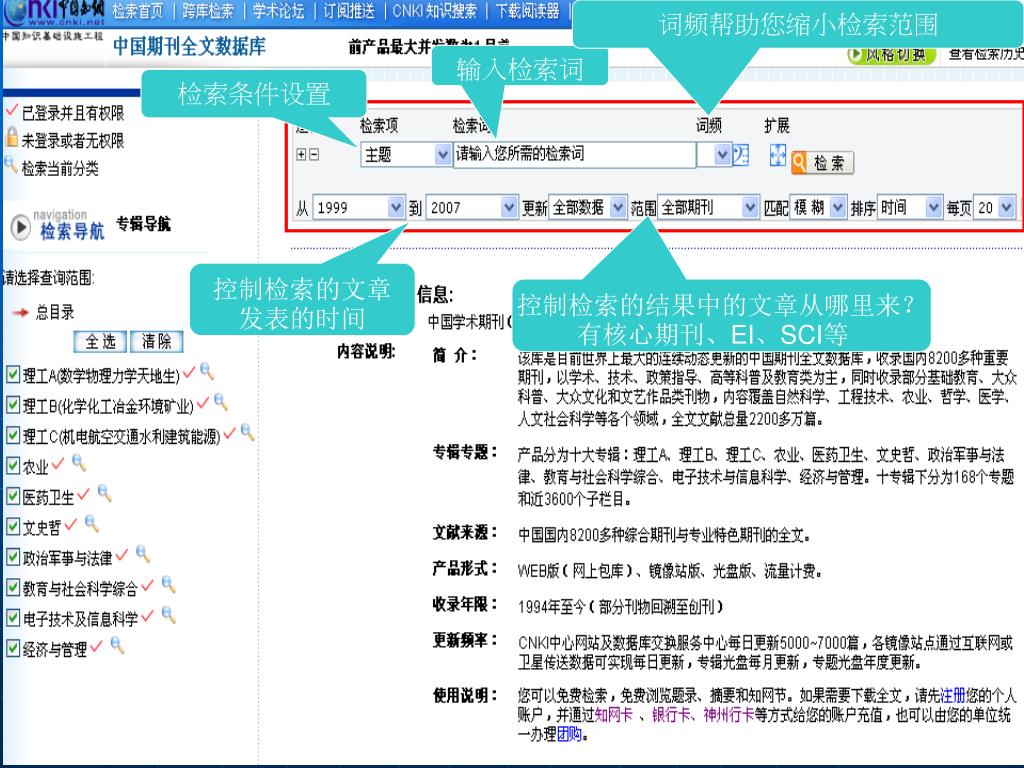Click the minus icon to remove a search row
1024x768 pixels.
pyautogui.click(x=314, y=155)
